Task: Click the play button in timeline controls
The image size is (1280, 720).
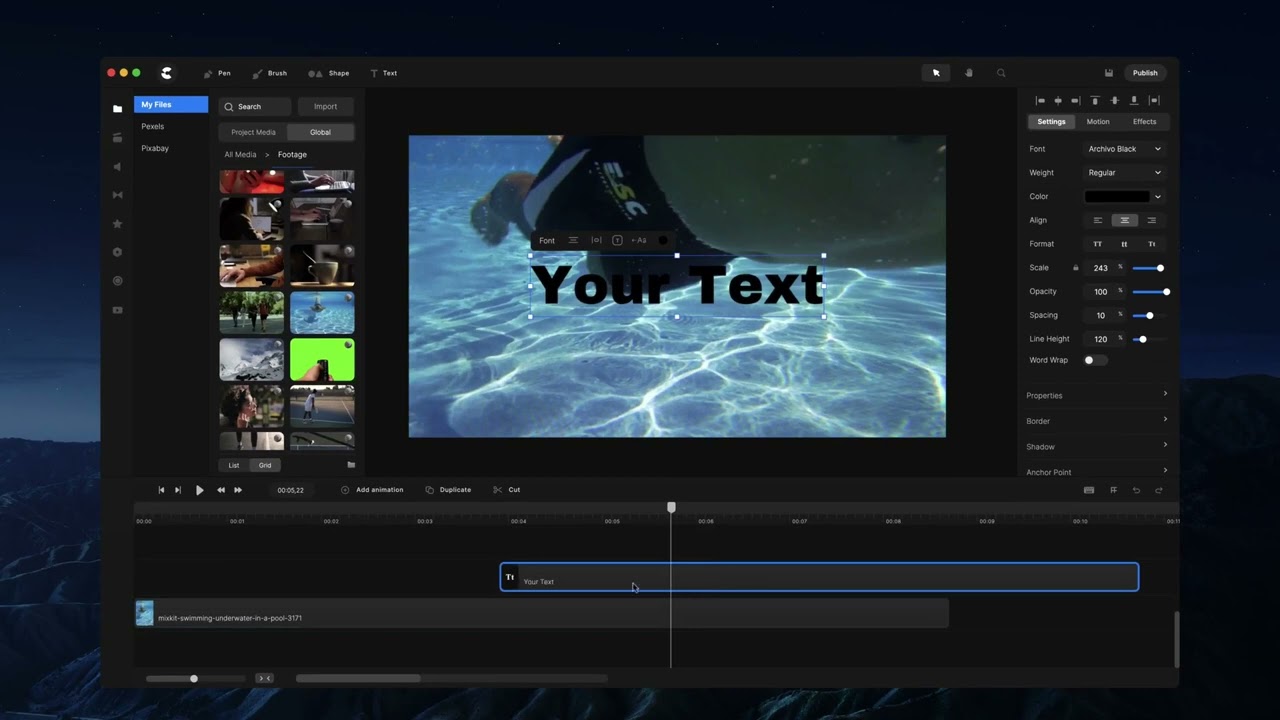Action: coord(199,490)
